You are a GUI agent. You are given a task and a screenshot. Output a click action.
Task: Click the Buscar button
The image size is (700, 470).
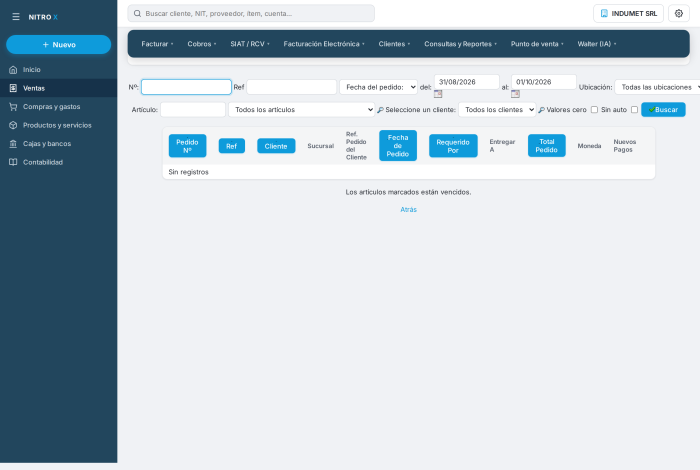tap(663, 110)
